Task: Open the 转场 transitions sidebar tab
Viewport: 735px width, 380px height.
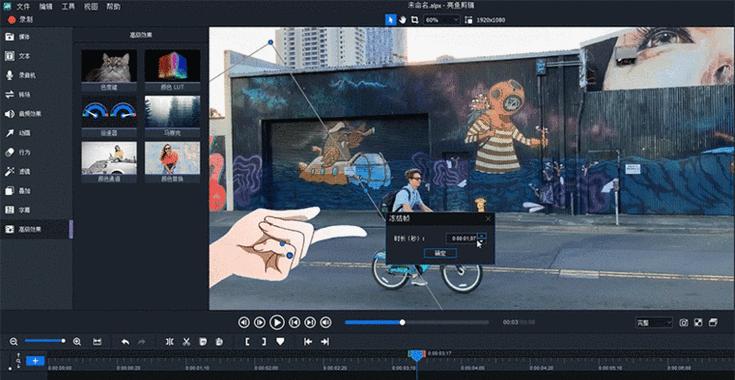Action: pos(36,94)
